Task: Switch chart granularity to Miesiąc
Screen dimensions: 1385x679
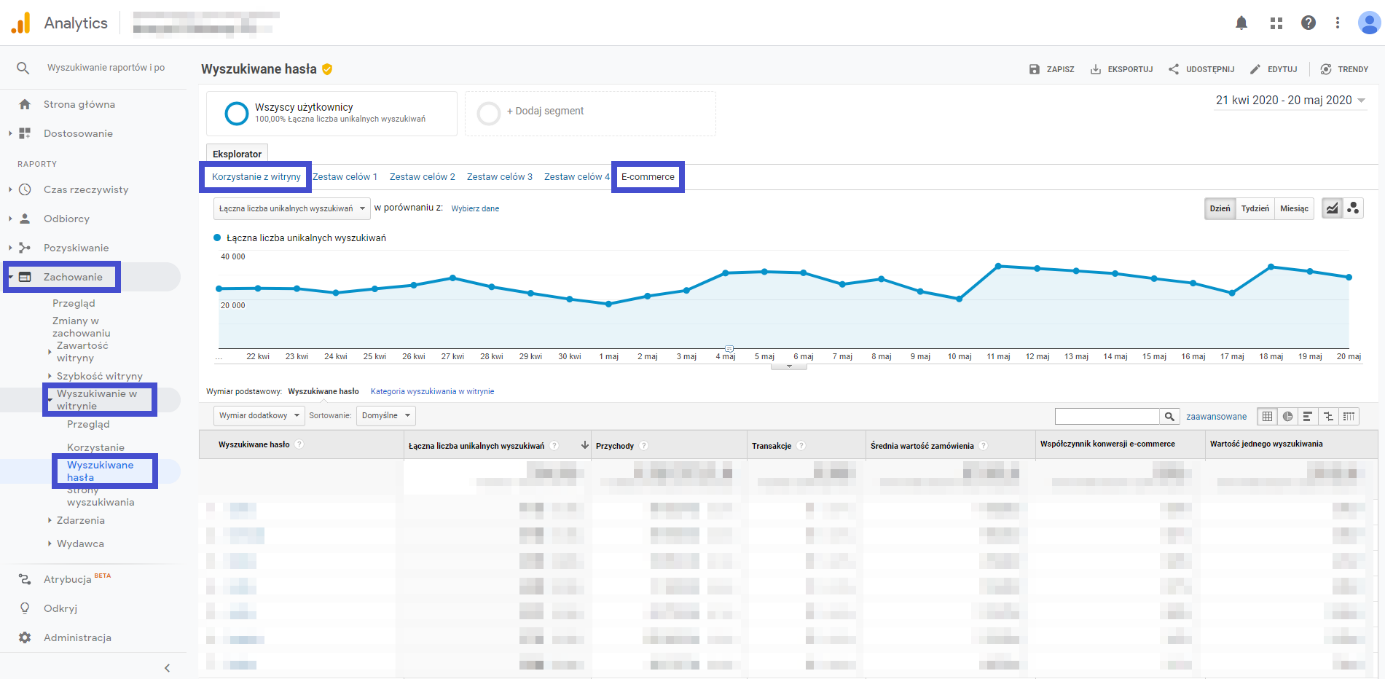Action: (x=1294, y=208)
